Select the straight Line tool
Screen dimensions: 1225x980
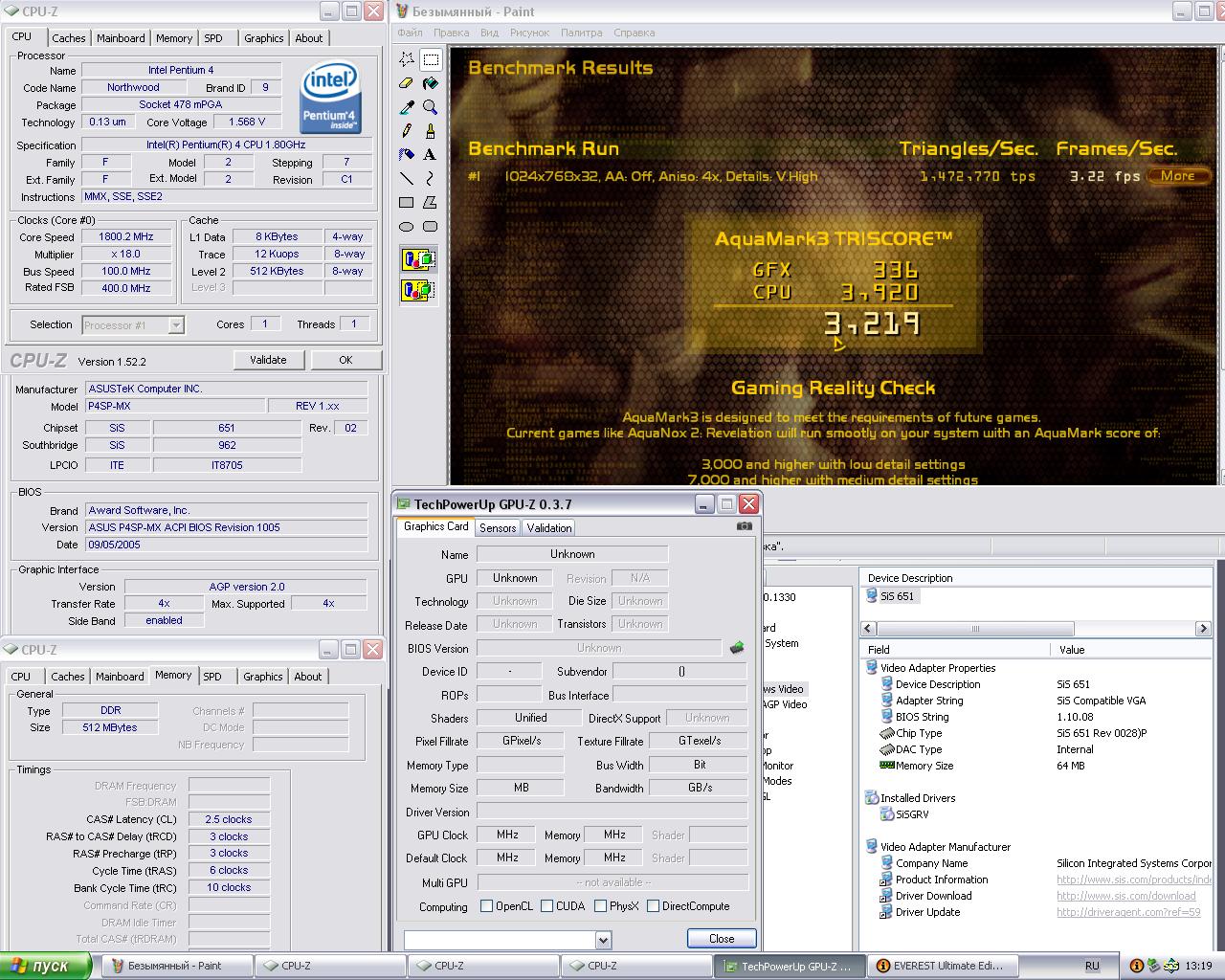tap(407, 179)
